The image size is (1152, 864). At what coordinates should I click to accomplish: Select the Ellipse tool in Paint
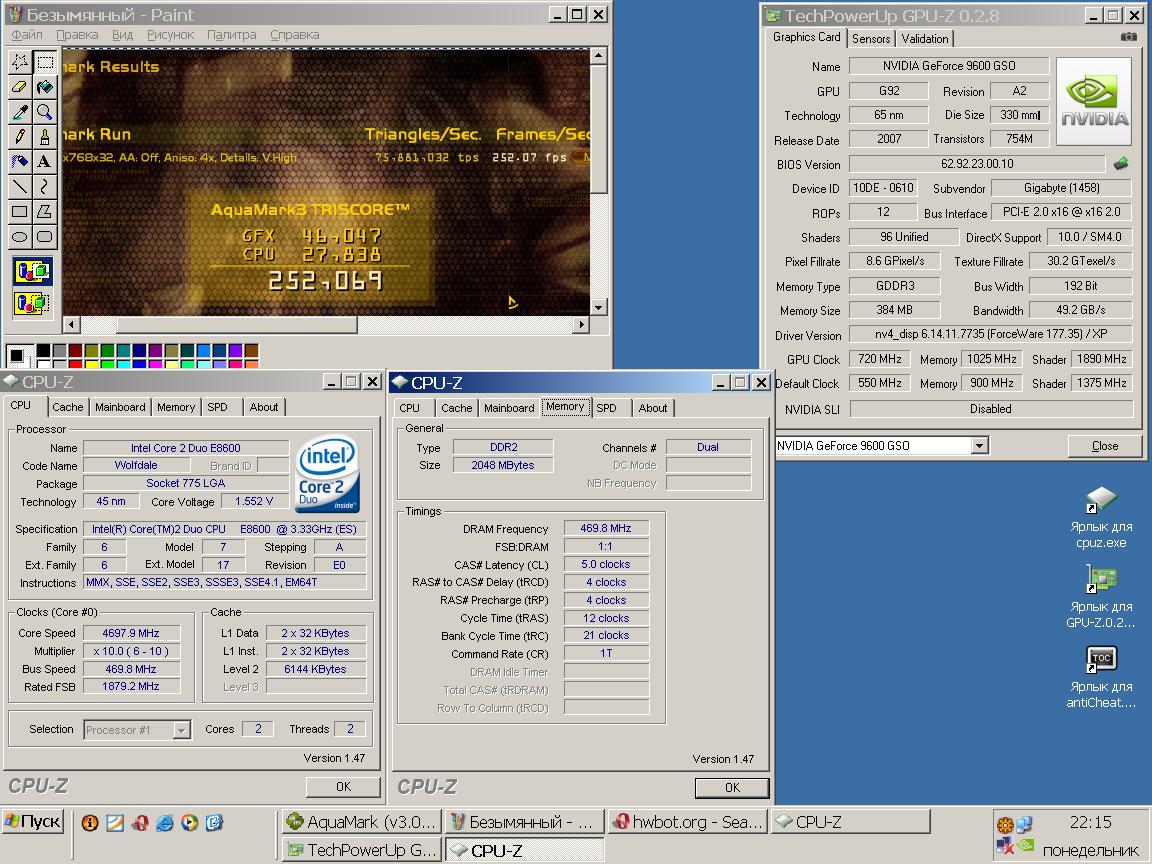click(20, 237)
